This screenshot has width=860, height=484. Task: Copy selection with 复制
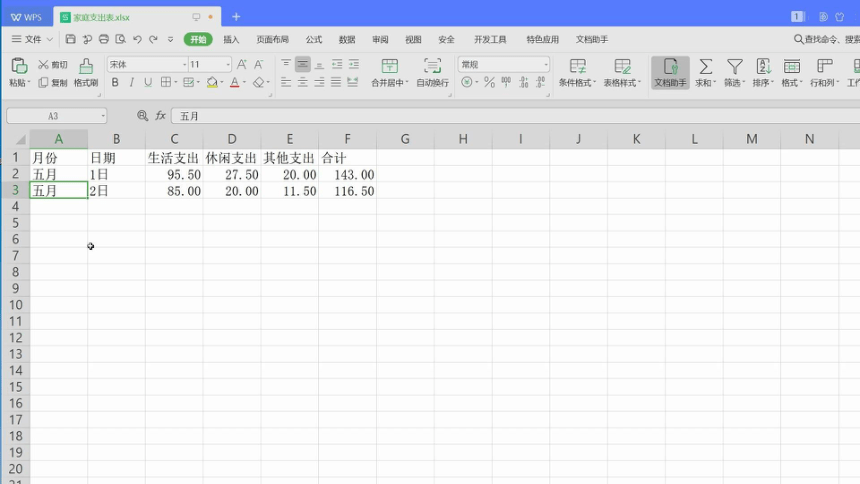[x=53, y=82]
